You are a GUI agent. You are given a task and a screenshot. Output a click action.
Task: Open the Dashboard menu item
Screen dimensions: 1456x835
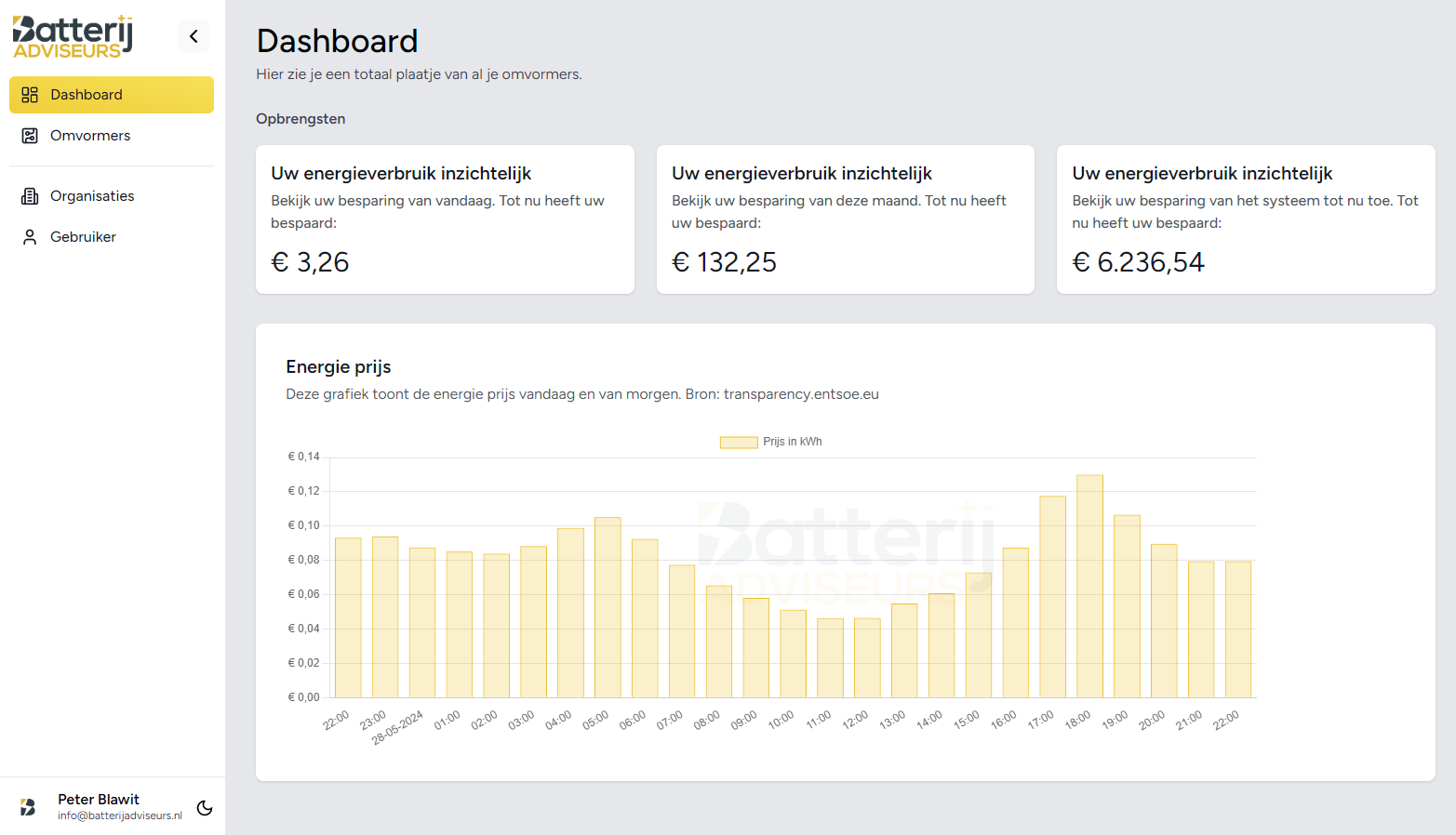point(112,95)
